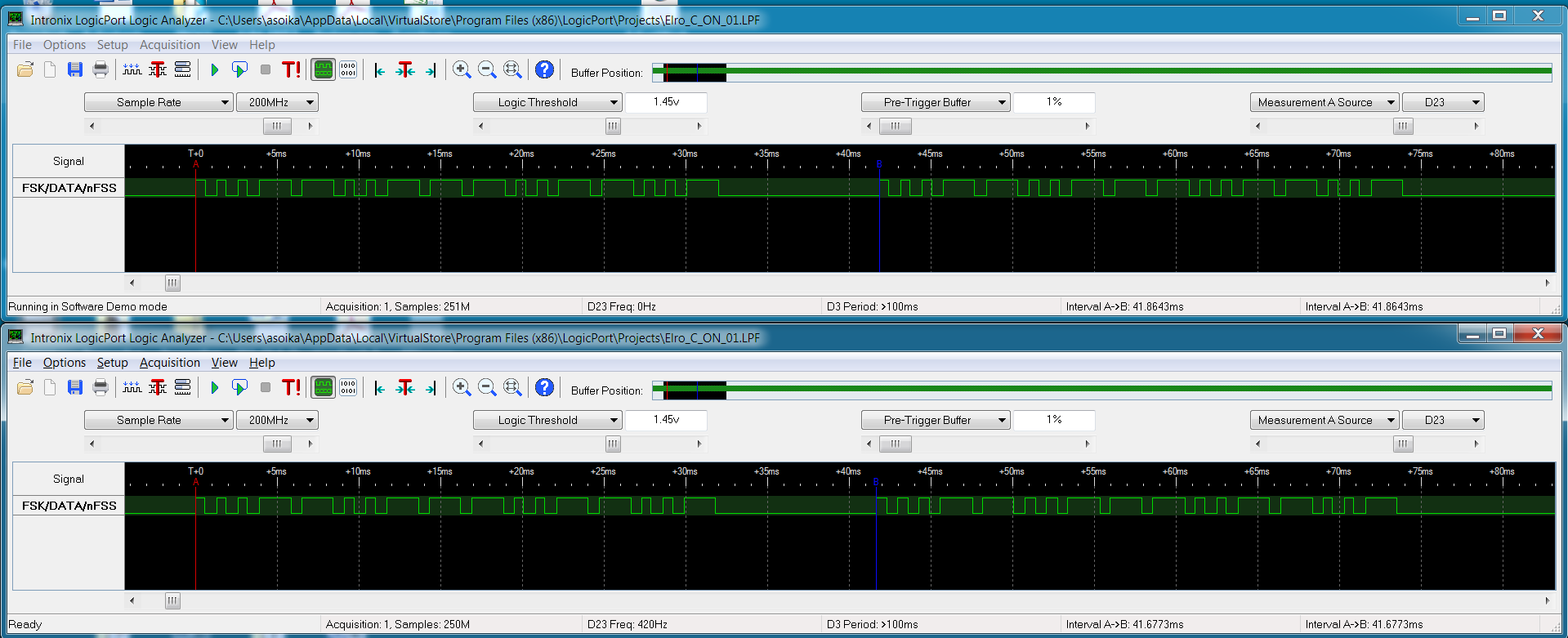Stop acquisition in the Ready-status window
This screenshot has width=1568, height=638.
(x=266, y=387)
